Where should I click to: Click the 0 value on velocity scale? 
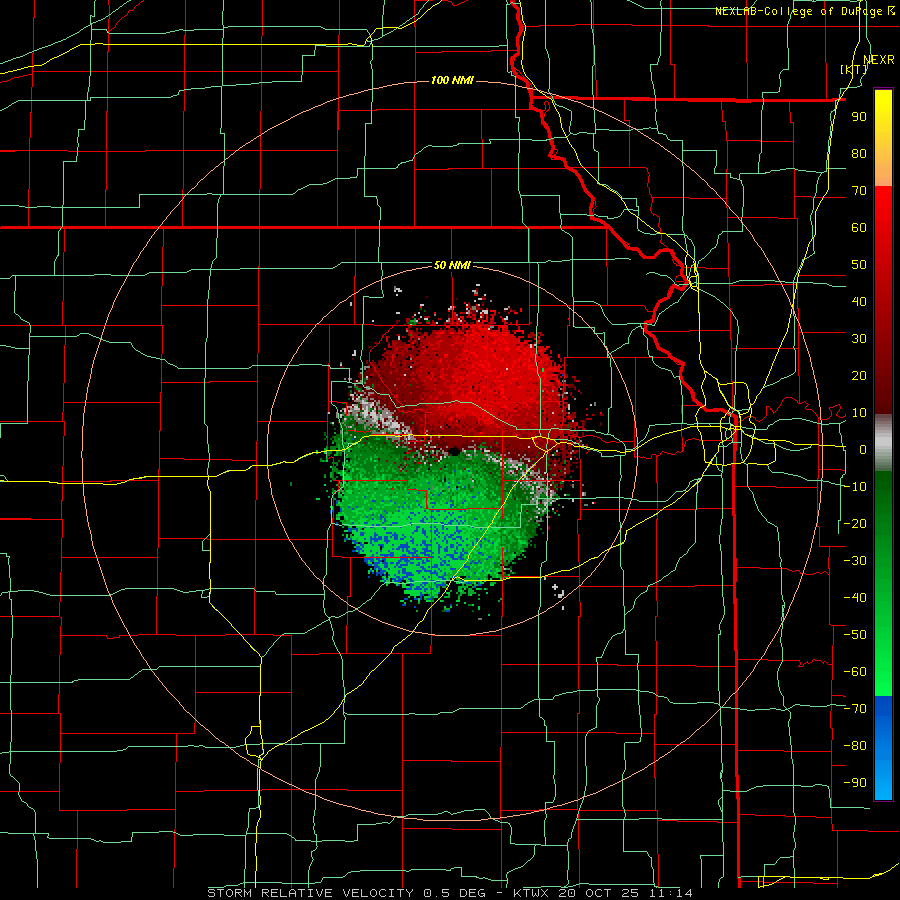click(x=863, y=449)
